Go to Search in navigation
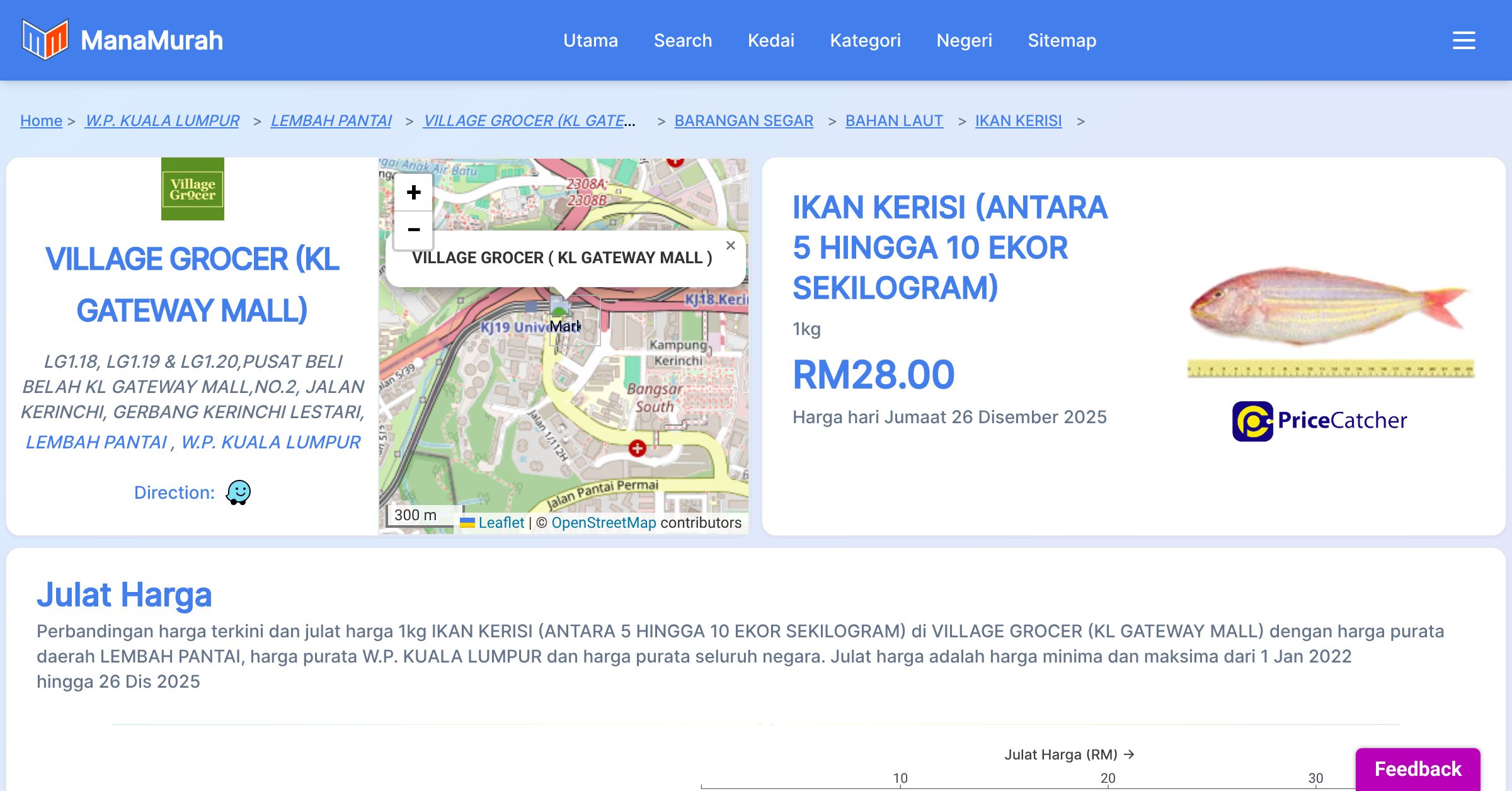 point(682,40)
